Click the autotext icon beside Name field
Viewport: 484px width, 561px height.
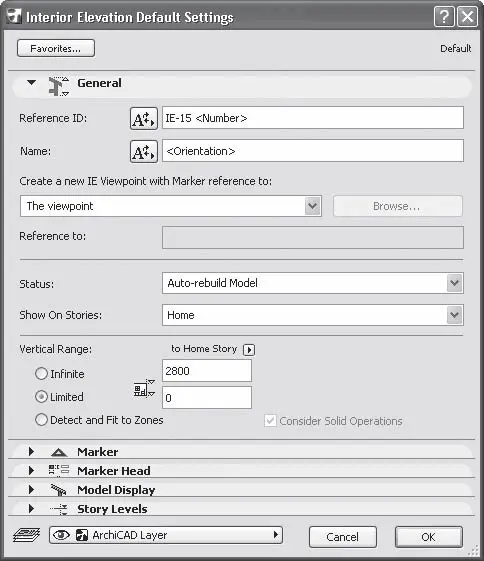tap(143, 152)
